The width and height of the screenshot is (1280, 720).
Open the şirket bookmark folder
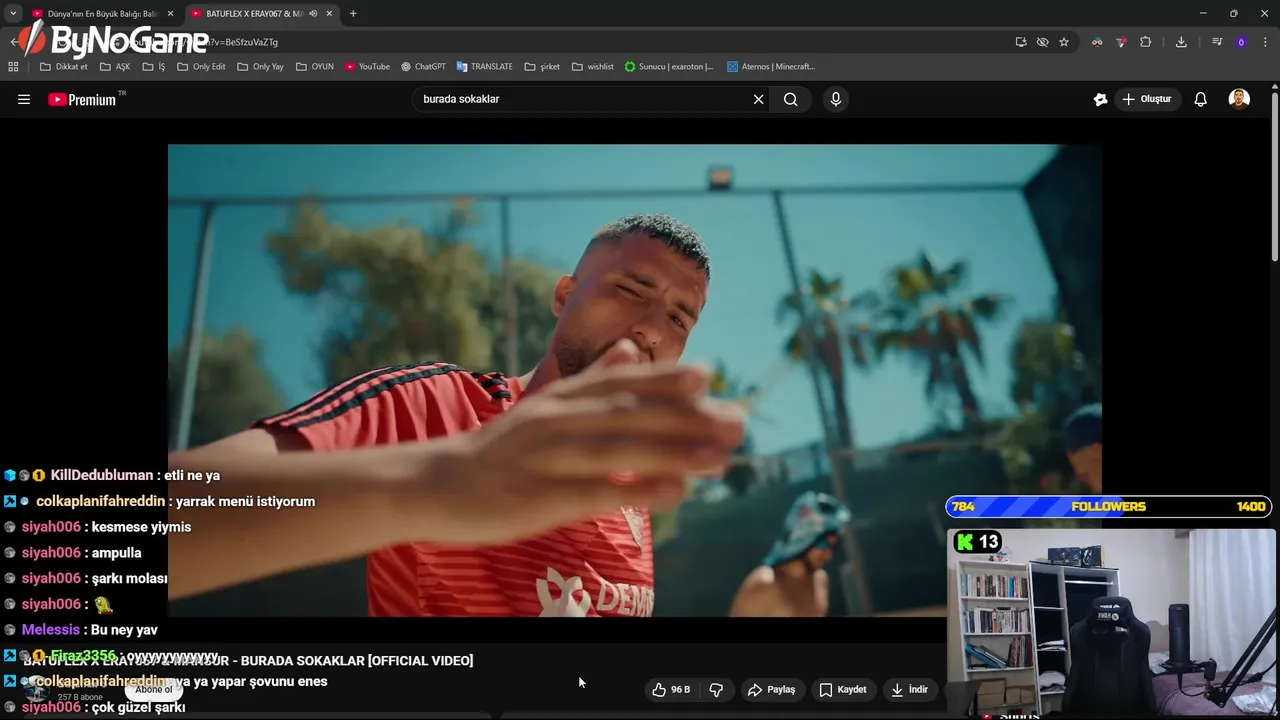click(542, 67)
